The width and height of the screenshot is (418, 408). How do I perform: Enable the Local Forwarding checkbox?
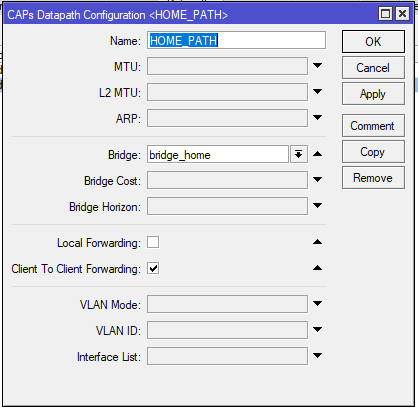(153, 242)
